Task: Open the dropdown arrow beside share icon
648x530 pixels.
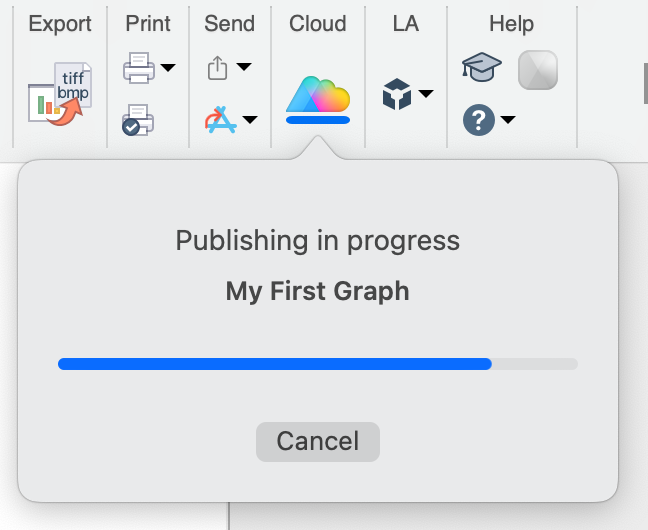Action: pos(244,68)
